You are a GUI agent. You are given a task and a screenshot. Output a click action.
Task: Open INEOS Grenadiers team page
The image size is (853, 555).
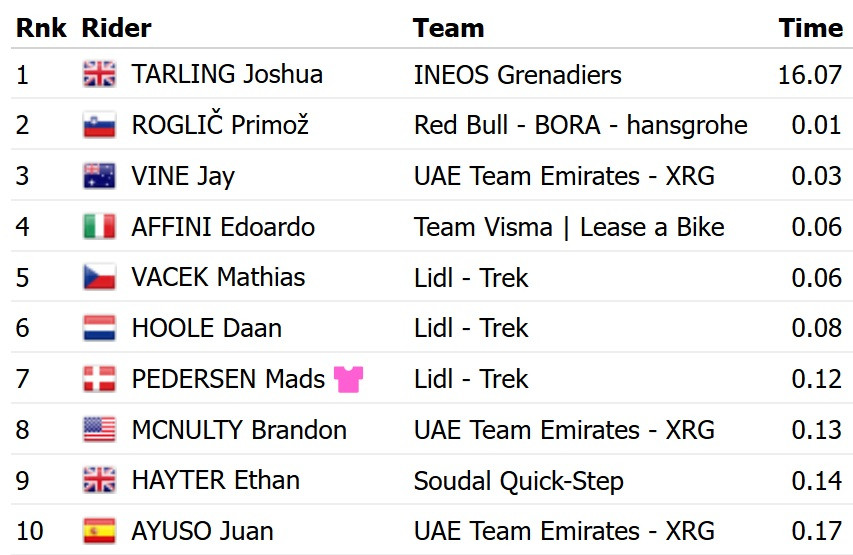(517, 75)
